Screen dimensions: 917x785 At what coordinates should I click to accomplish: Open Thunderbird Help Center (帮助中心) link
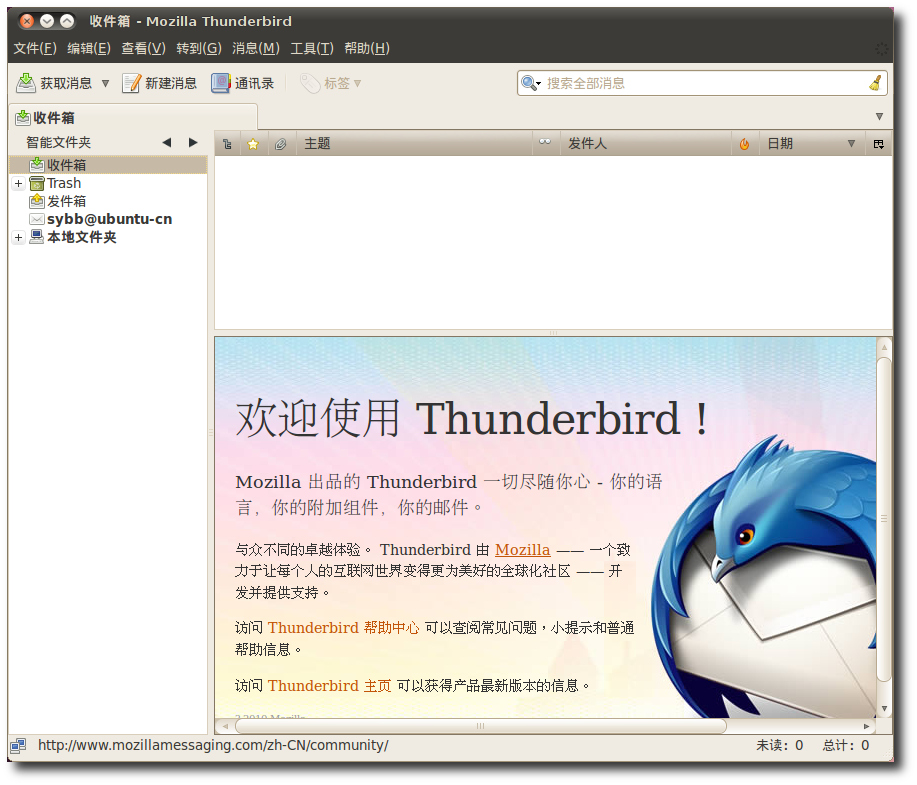click(343, 628)
